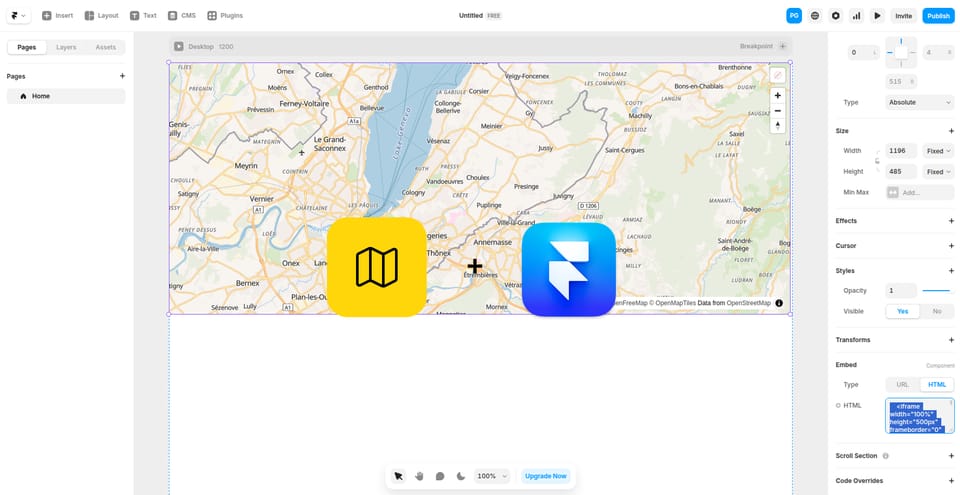
Task: Click the left position field 0
Action: click(x=863, y=53)
